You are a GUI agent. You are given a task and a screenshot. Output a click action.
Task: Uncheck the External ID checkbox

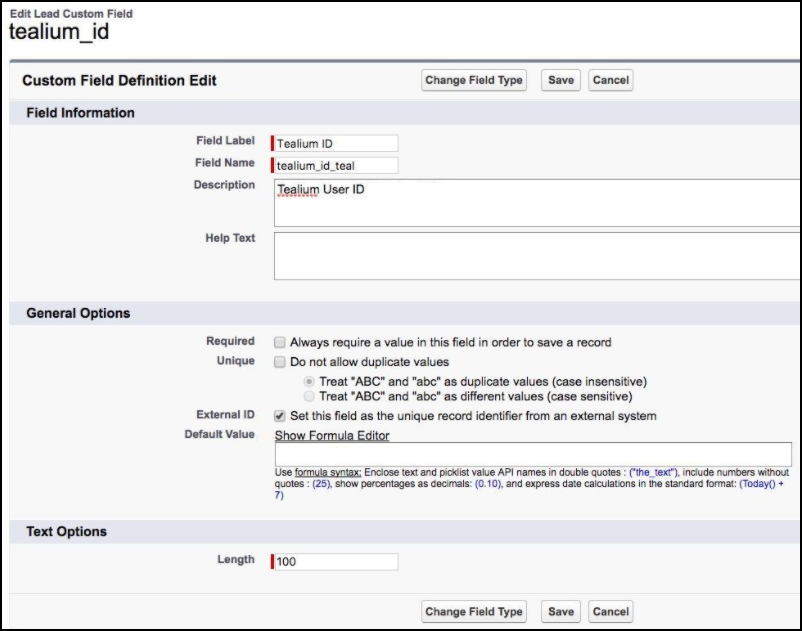pyautogui.click(x=281, y=416)
